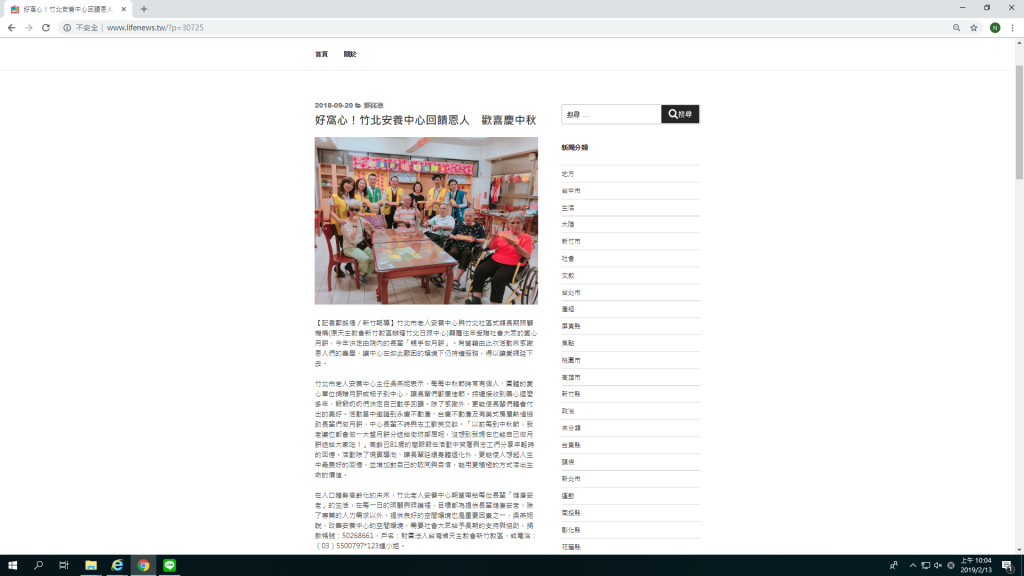Open the 首頁 navigation menu item
The image size is (1024, 576).
321,54
